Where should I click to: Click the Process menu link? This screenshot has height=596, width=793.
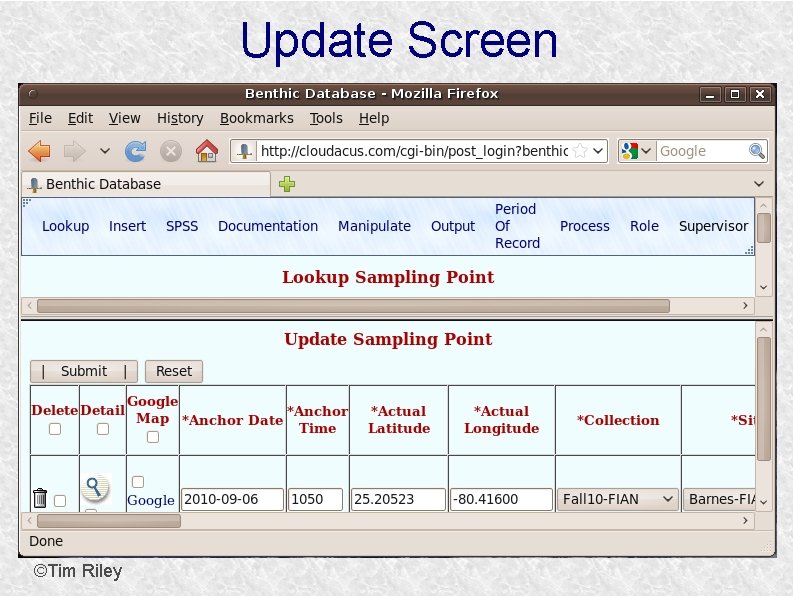click(585, 226)
